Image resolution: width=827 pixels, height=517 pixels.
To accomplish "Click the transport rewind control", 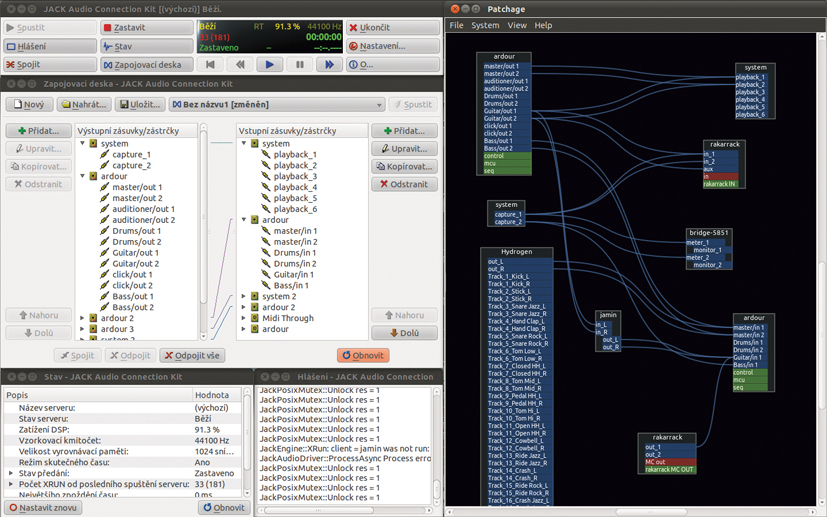I will click(x=240, y=64).
